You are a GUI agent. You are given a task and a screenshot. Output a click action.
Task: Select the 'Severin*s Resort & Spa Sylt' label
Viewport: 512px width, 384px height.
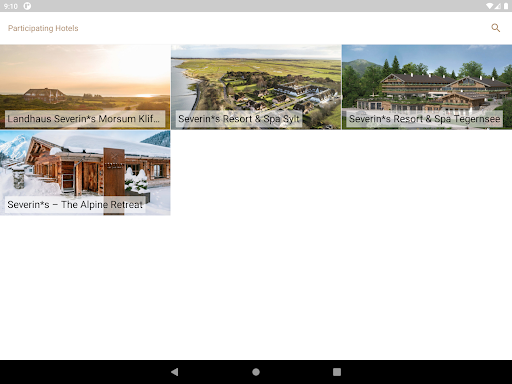point(239,119)
